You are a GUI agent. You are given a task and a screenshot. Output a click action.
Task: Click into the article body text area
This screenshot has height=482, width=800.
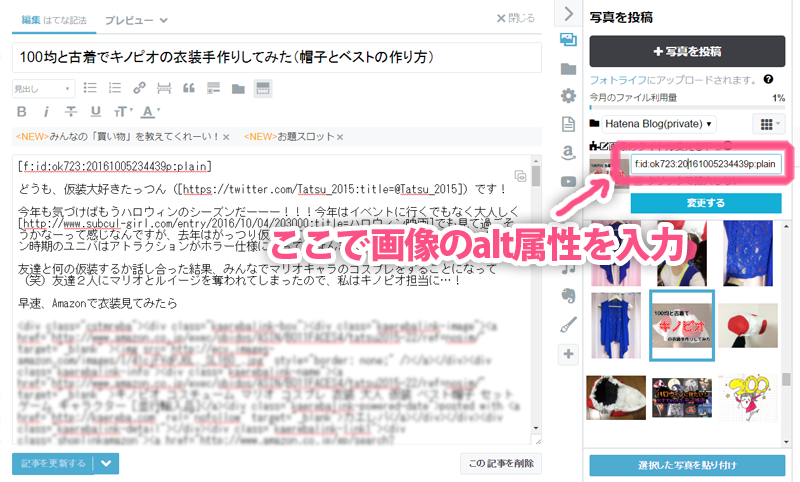pyautogui.click(x=271, y=299)
